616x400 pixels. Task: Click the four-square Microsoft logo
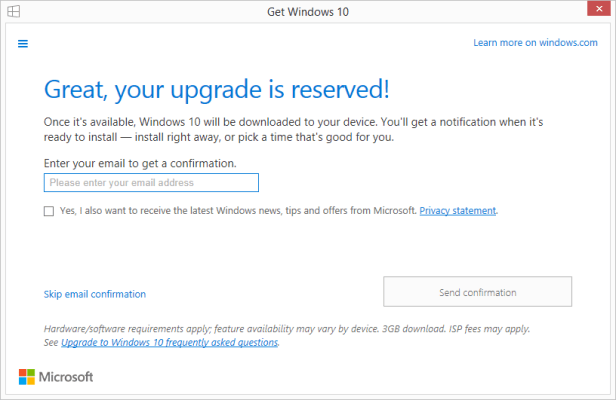click(27, 377)
